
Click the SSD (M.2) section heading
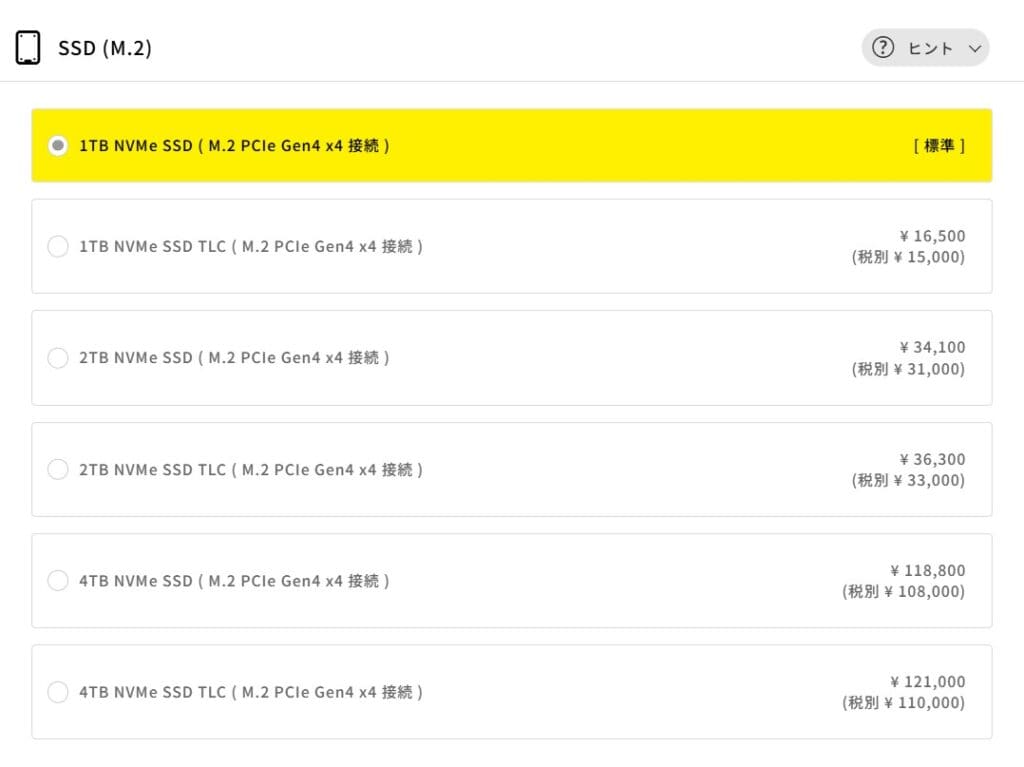(105, 48)
